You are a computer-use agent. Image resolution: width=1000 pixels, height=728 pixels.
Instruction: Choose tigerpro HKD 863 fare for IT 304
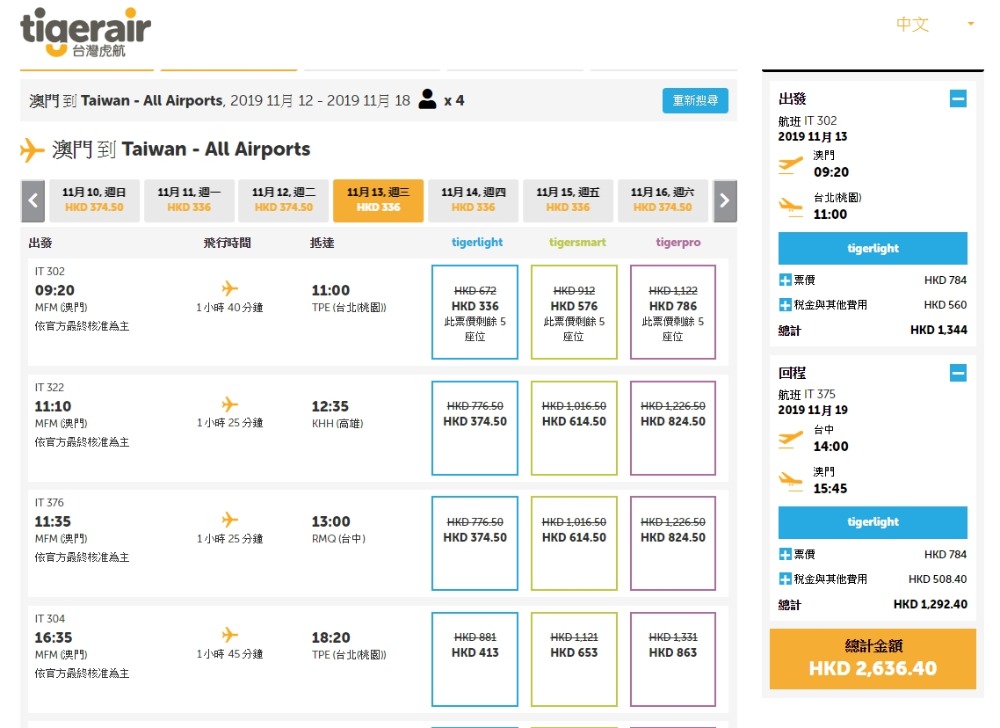[x=673, y=658]
